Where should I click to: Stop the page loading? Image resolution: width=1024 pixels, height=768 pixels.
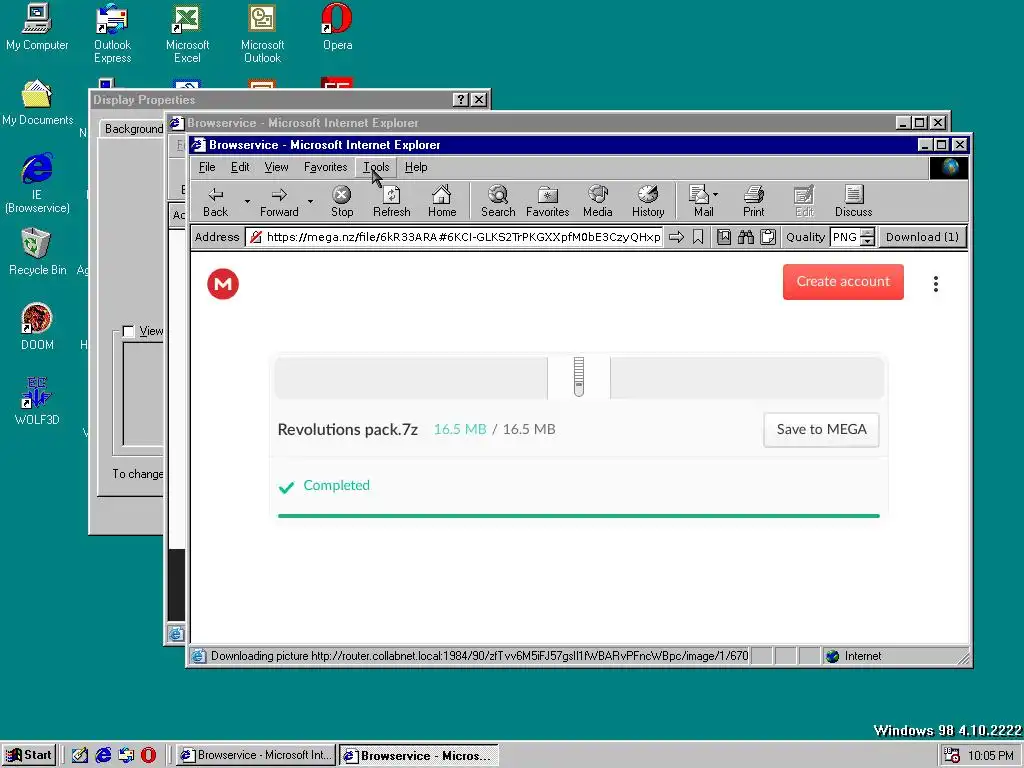point(342,202)
